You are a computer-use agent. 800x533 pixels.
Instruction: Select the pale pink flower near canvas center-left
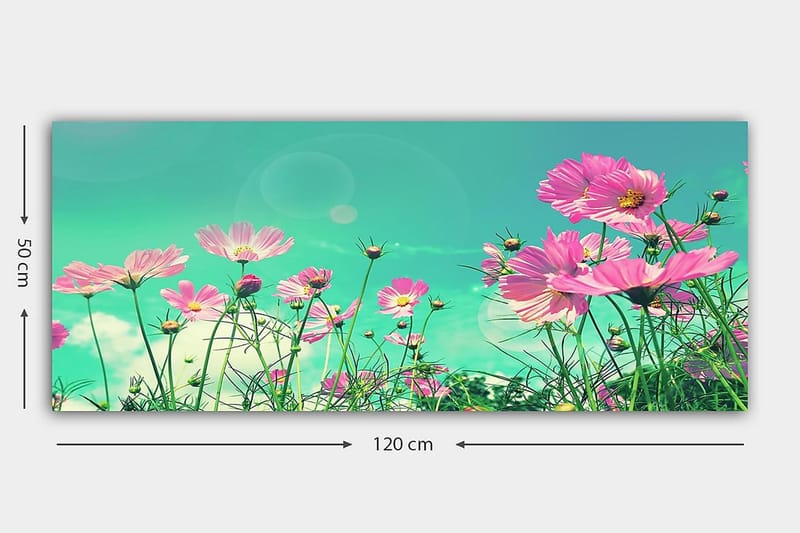(x=243, y=242)
